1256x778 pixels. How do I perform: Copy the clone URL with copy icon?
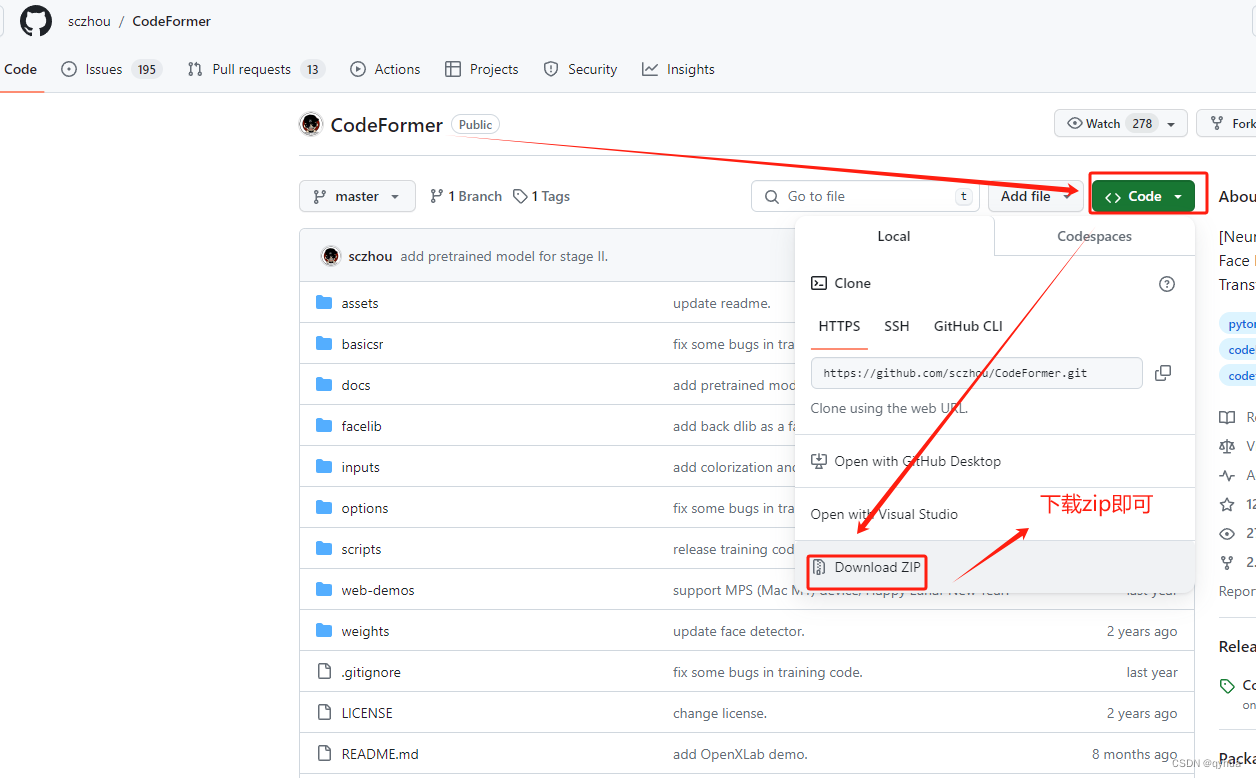pos(1163,373)
